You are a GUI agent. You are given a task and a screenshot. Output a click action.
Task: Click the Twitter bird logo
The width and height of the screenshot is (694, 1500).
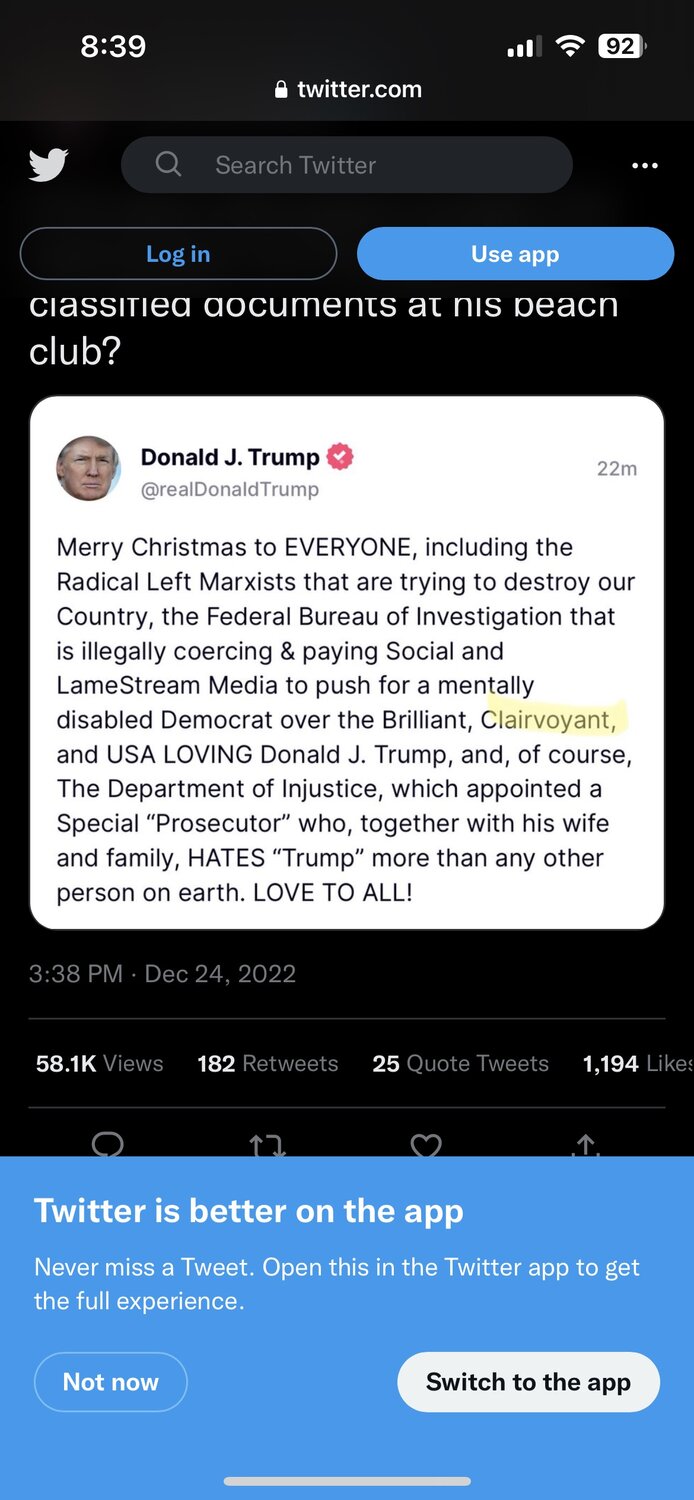coord(47,163)
